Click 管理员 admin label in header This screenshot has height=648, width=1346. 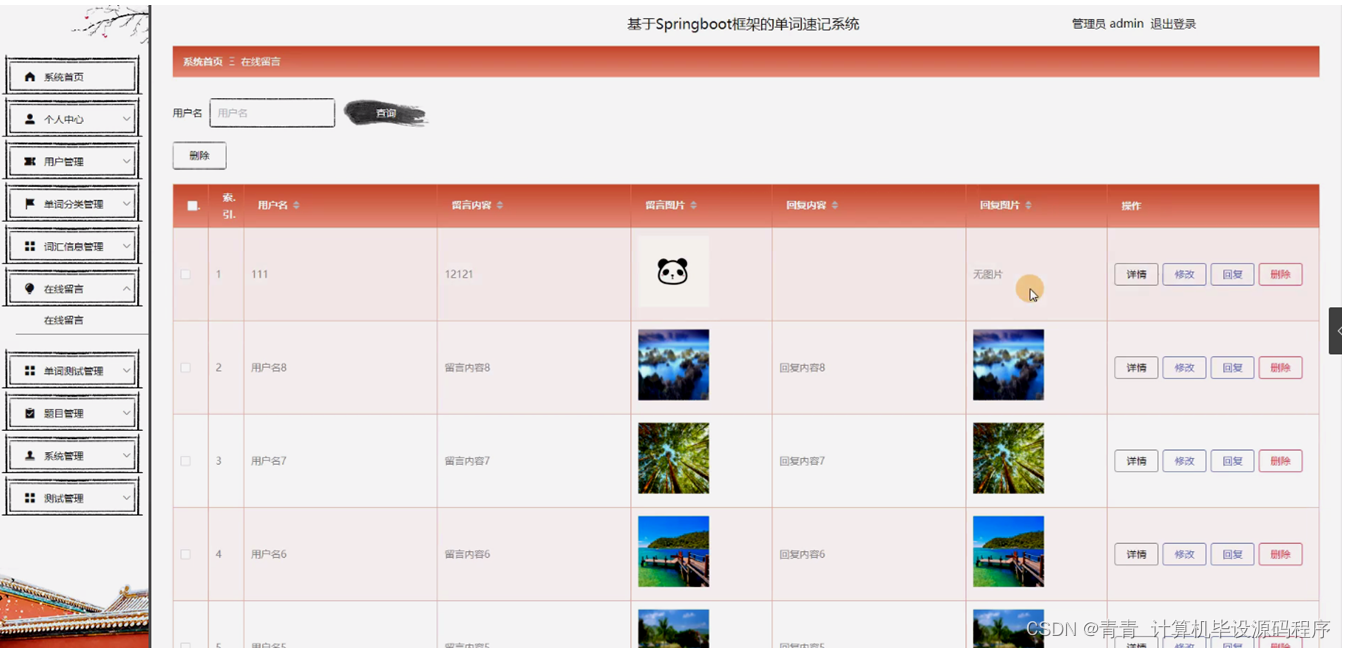[1107, 24]
